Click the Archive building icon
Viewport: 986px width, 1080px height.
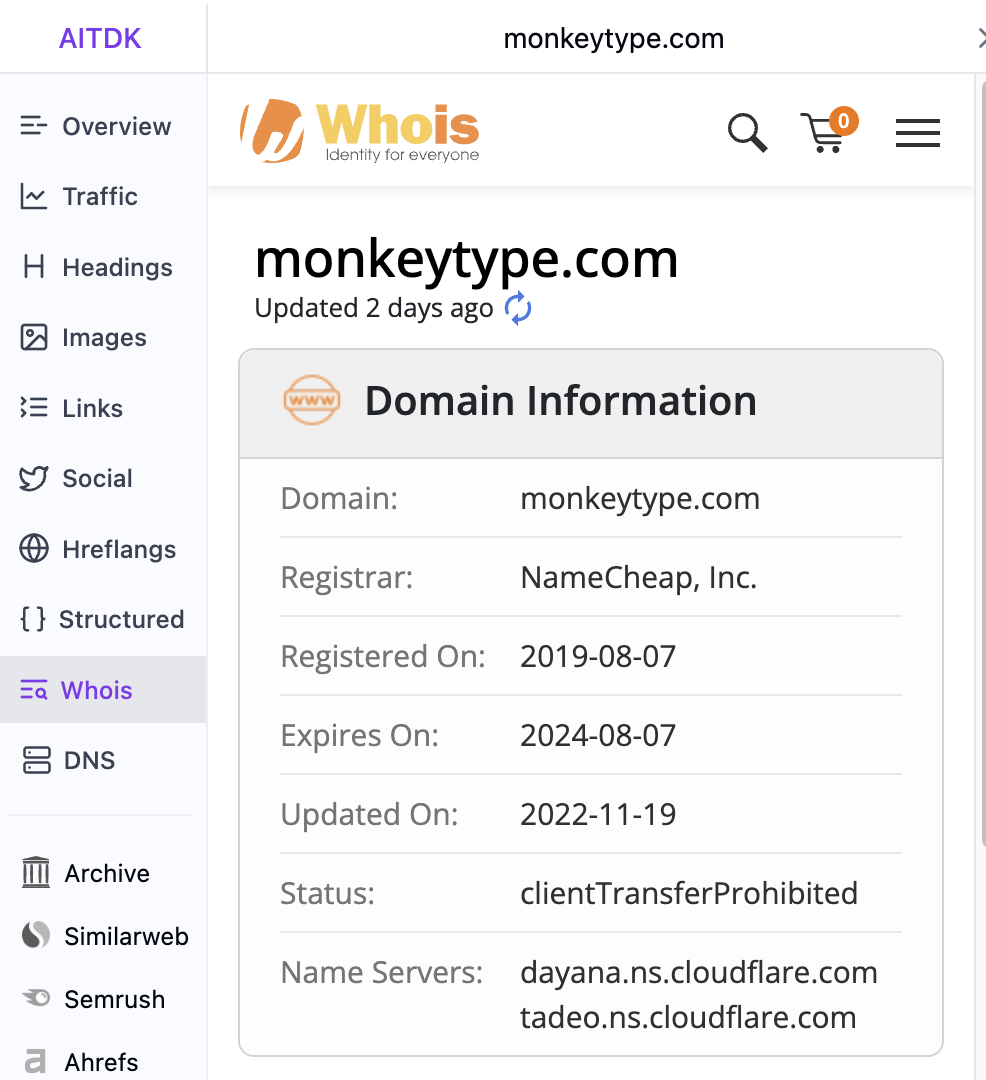pyautogui.click(x=36, y=872)
